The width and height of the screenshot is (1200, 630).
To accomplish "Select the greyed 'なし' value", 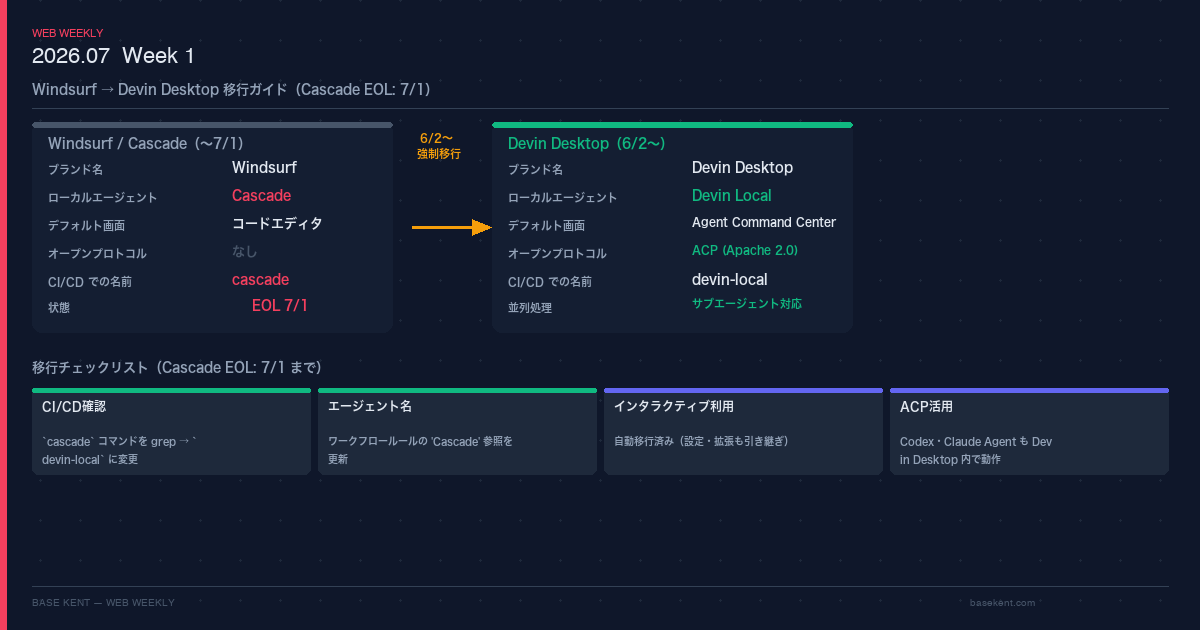I will (x=245, y=251).
